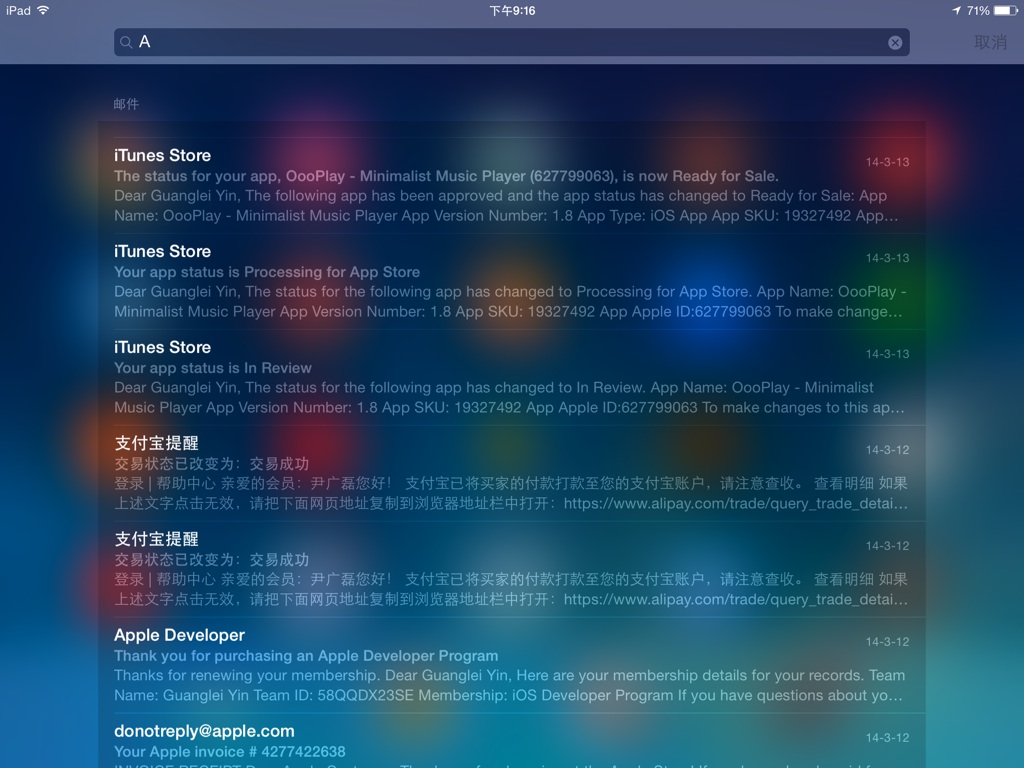Tap the clock showing 下午9:16
1024x768 pixels.
[512, 10]
